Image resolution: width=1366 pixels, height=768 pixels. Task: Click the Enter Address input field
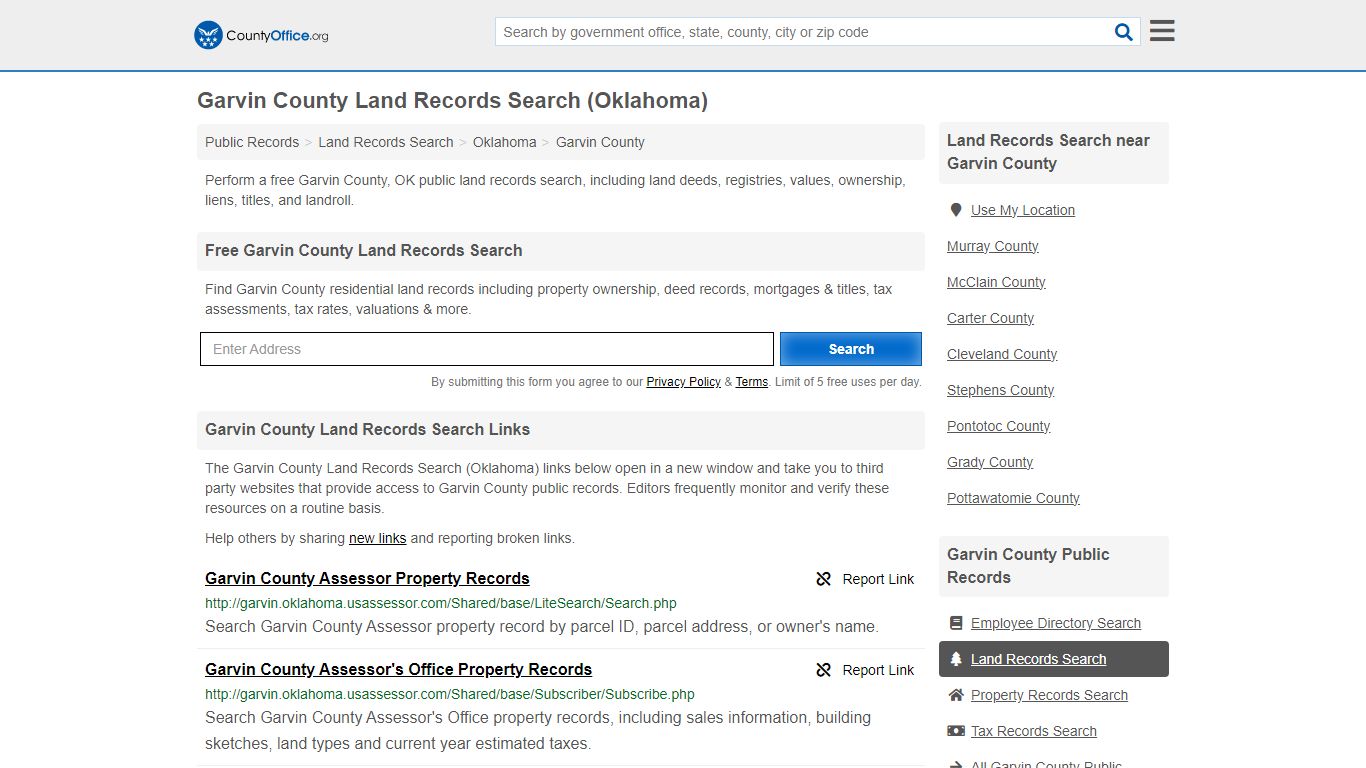pos(487,349)
